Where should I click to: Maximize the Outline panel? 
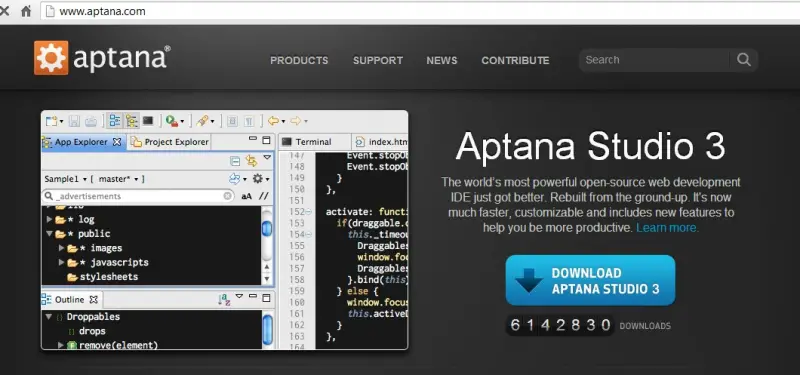266,298
